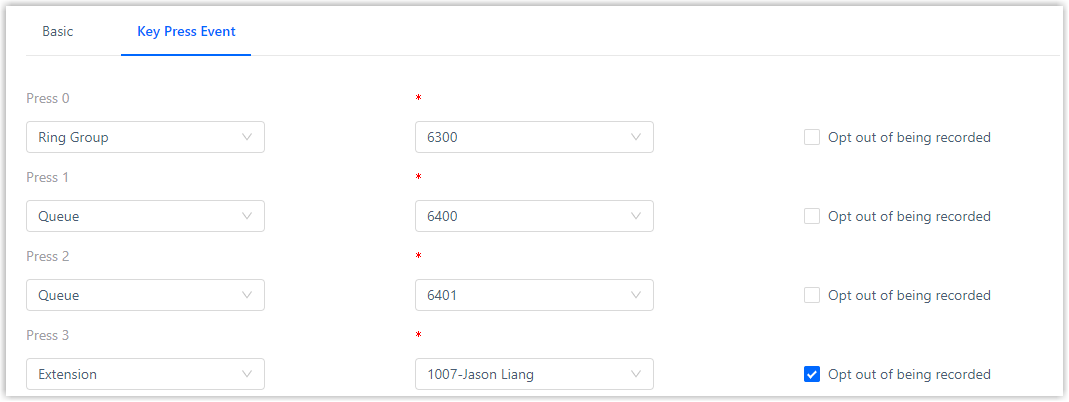This screenshot has width=1069, height=402.
Task: Uncheck recording opt-out for Press 3
Action: coord(812,374)
